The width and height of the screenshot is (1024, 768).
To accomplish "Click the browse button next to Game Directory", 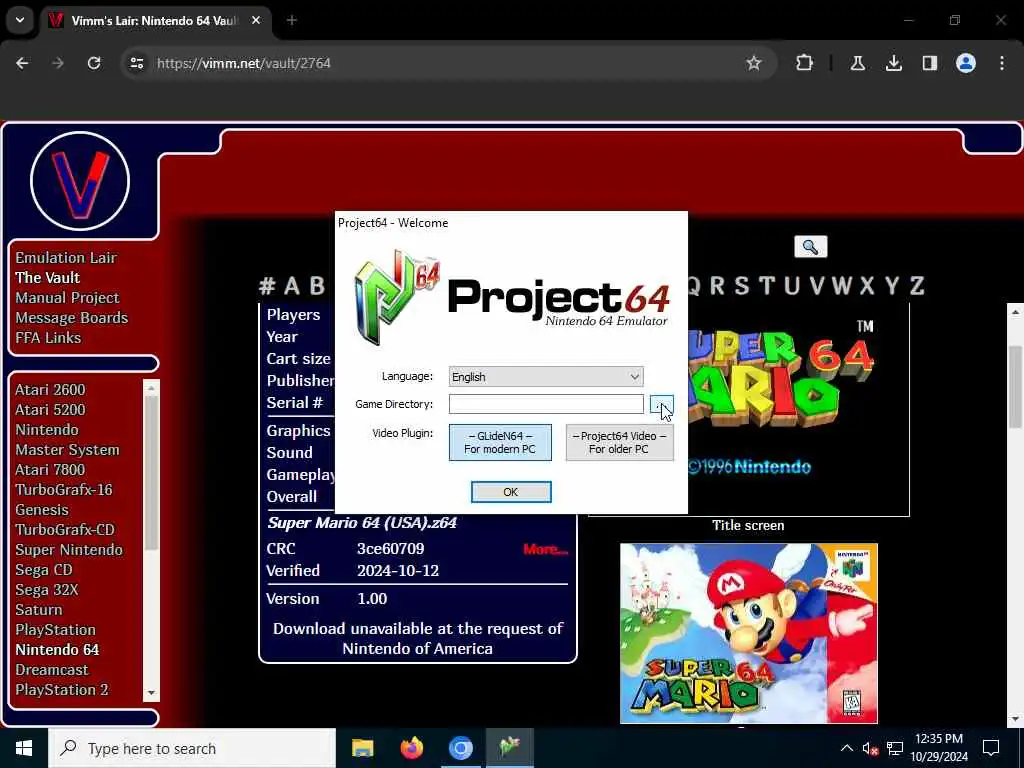I will point(662,404).
